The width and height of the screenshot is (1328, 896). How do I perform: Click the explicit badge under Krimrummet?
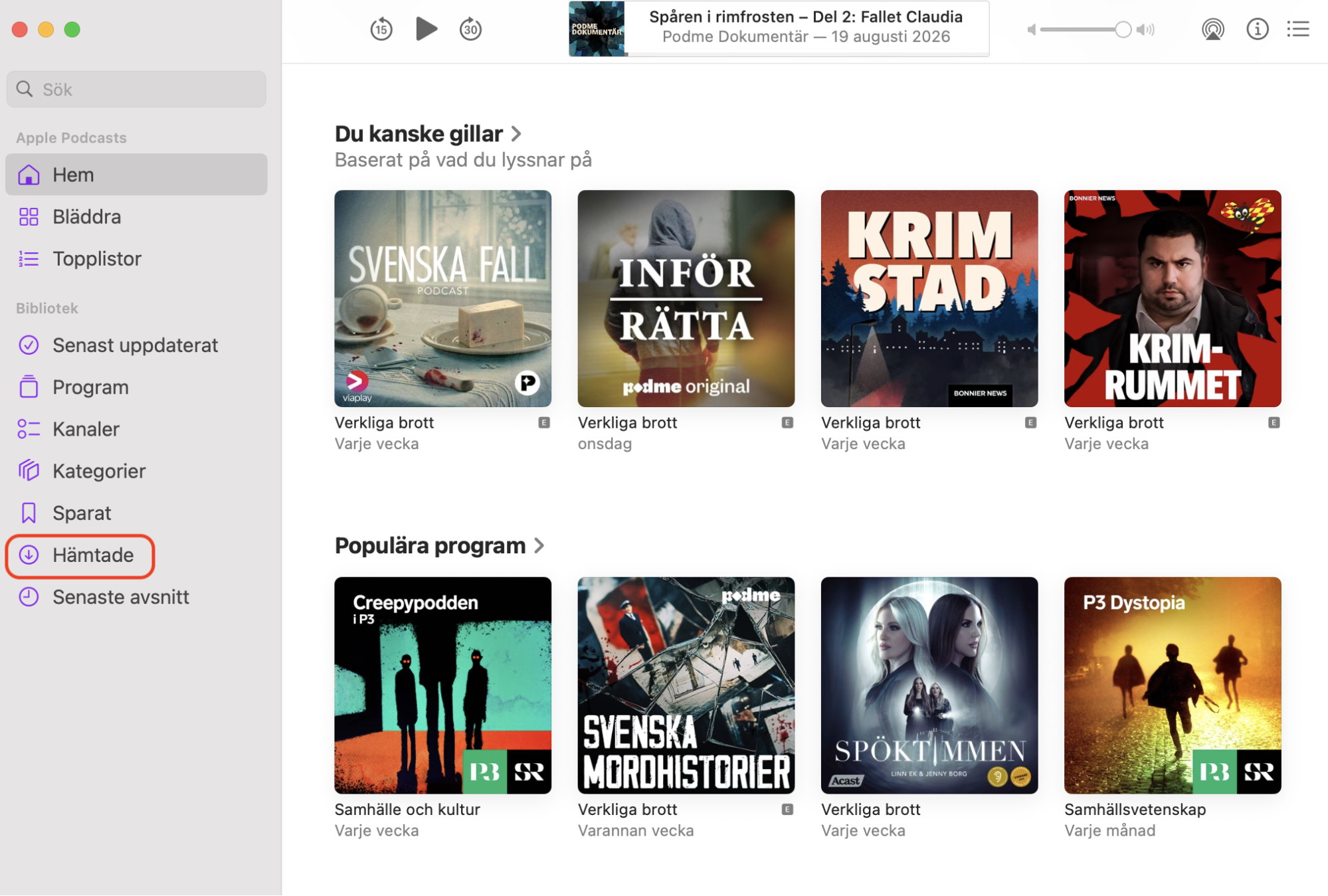tap(1274, 422)
